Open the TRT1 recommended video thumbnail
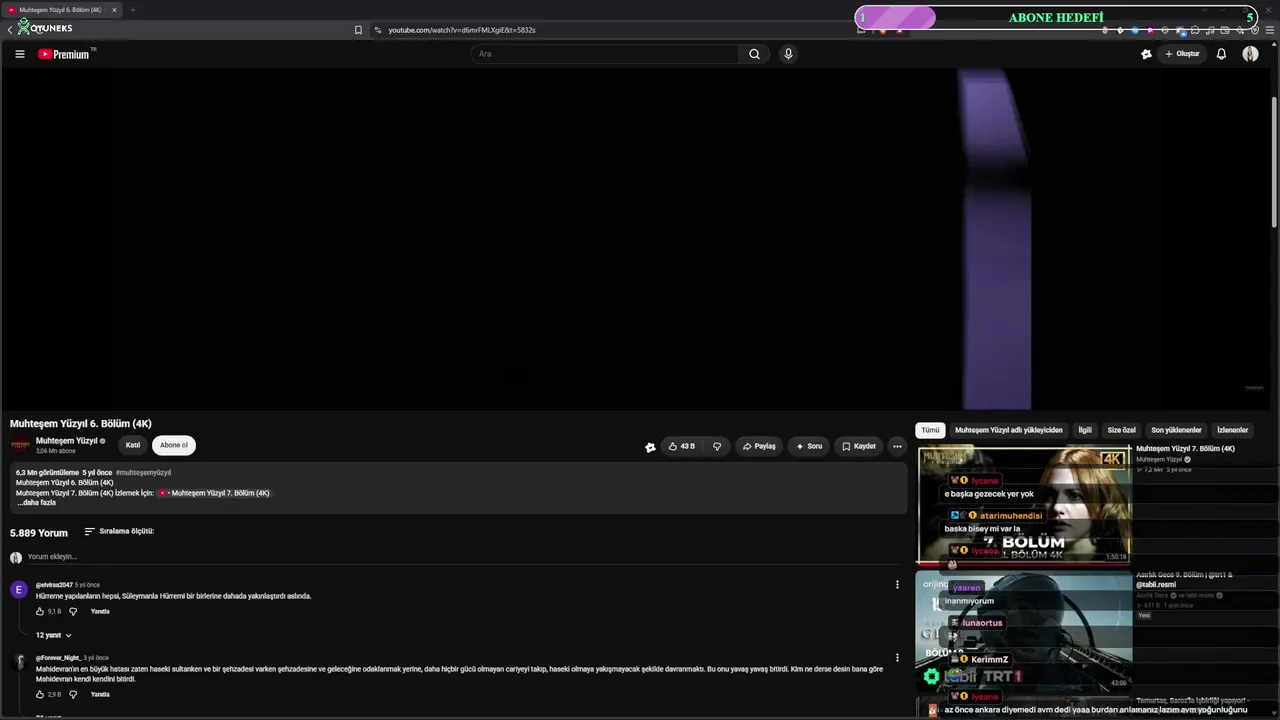The image size is (1280, 720). tap(1024, 630)
